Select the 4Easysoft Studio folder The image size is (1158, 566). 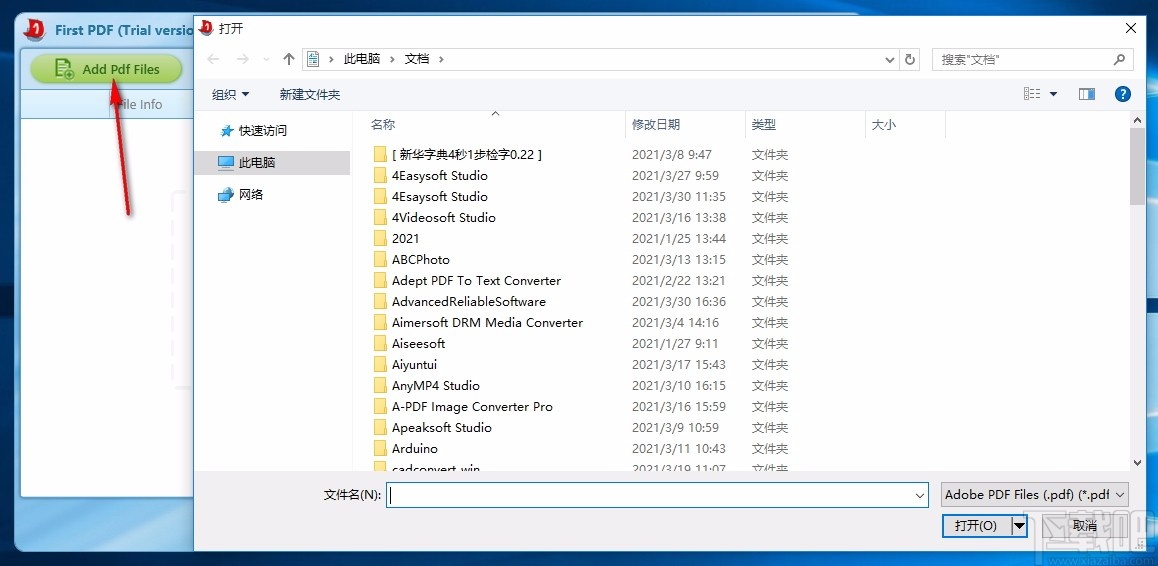click(439, 176)
